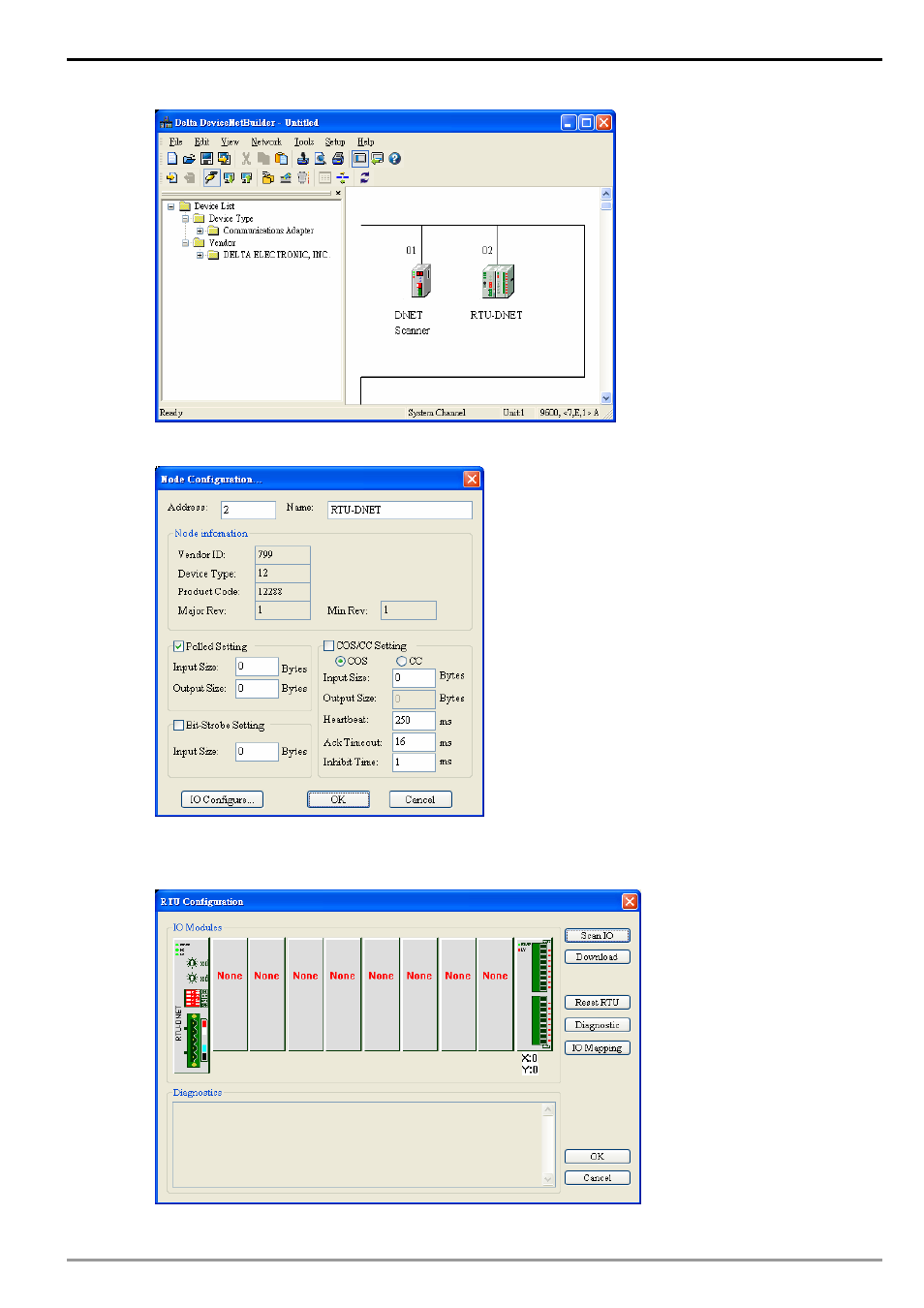The width and height of the screenshot is (924, 1308).
Task: Click the IO Configure... button
Action: (x=222, y=799)
